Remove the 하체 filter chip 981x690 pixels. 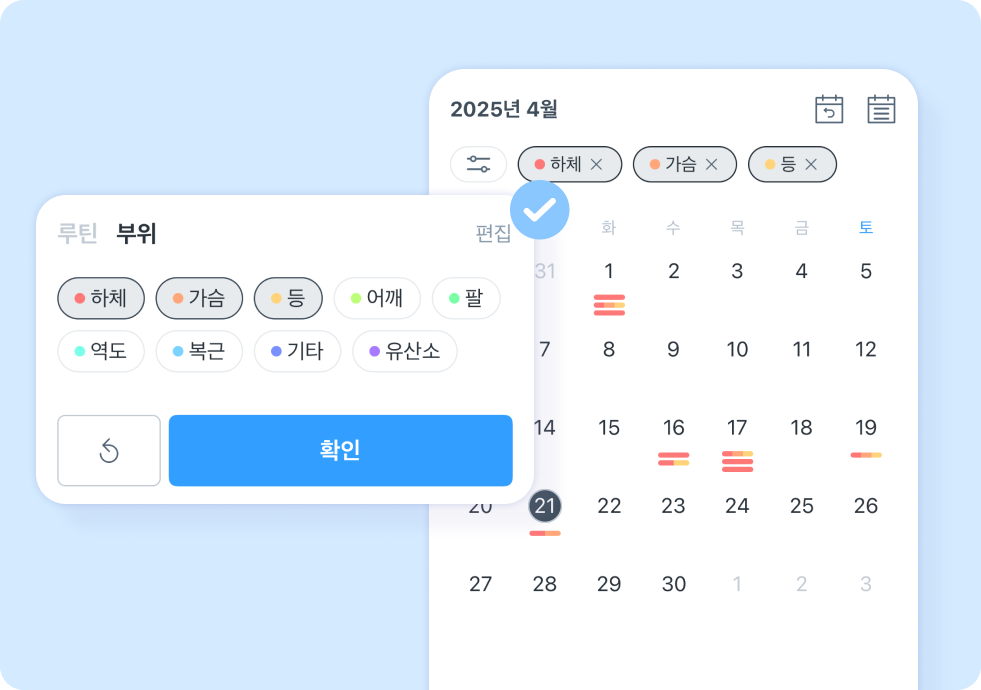596,165
